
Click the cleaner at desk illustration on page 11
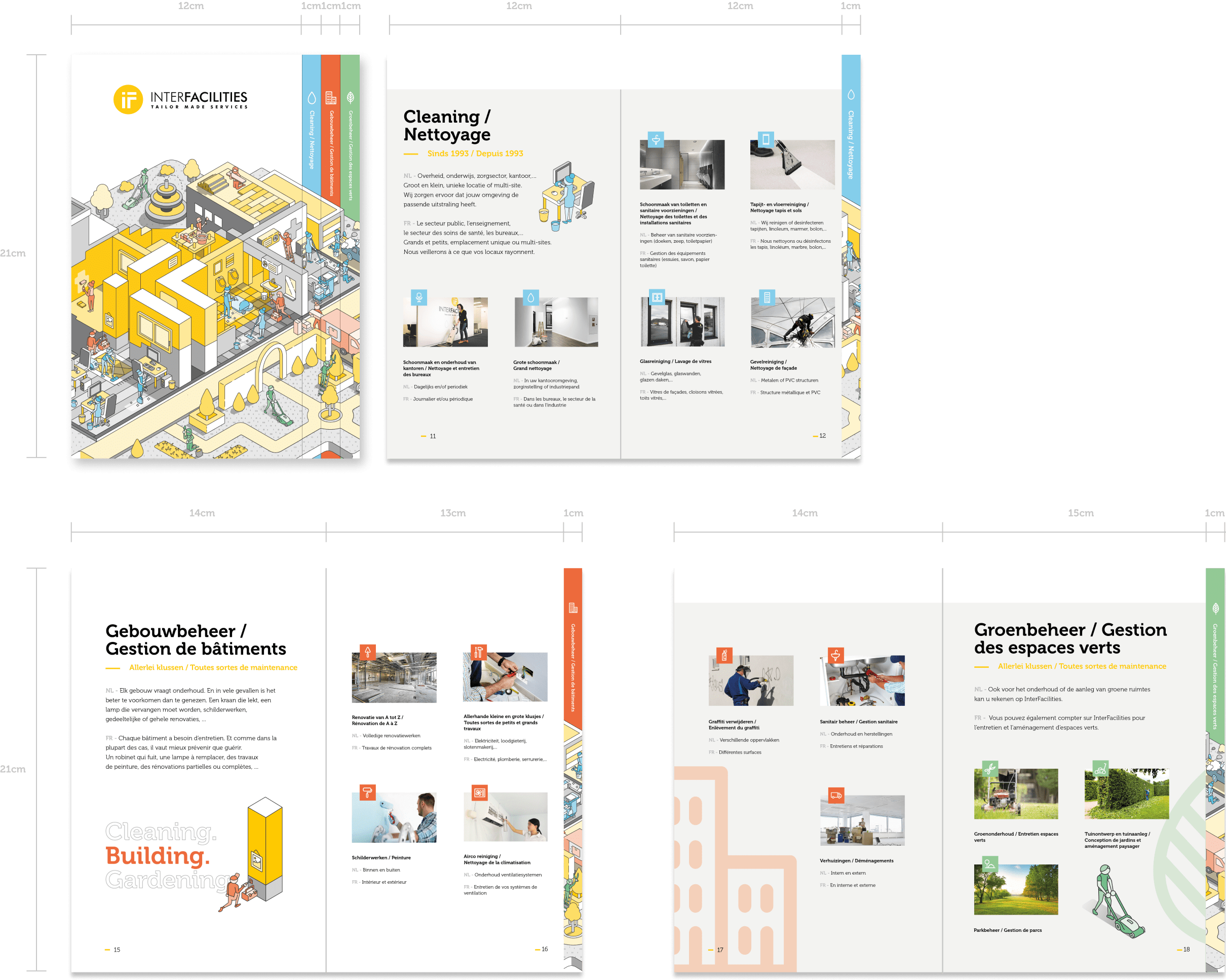pos(567,196)
